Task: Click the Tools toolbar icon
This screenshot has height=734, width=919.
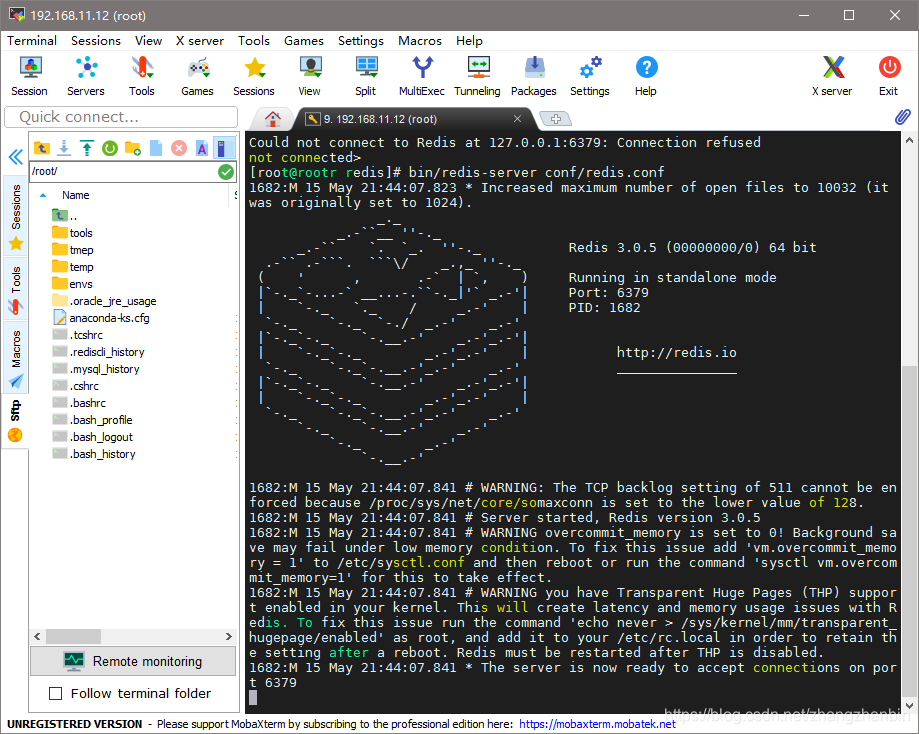Action: tap(142, 76)
